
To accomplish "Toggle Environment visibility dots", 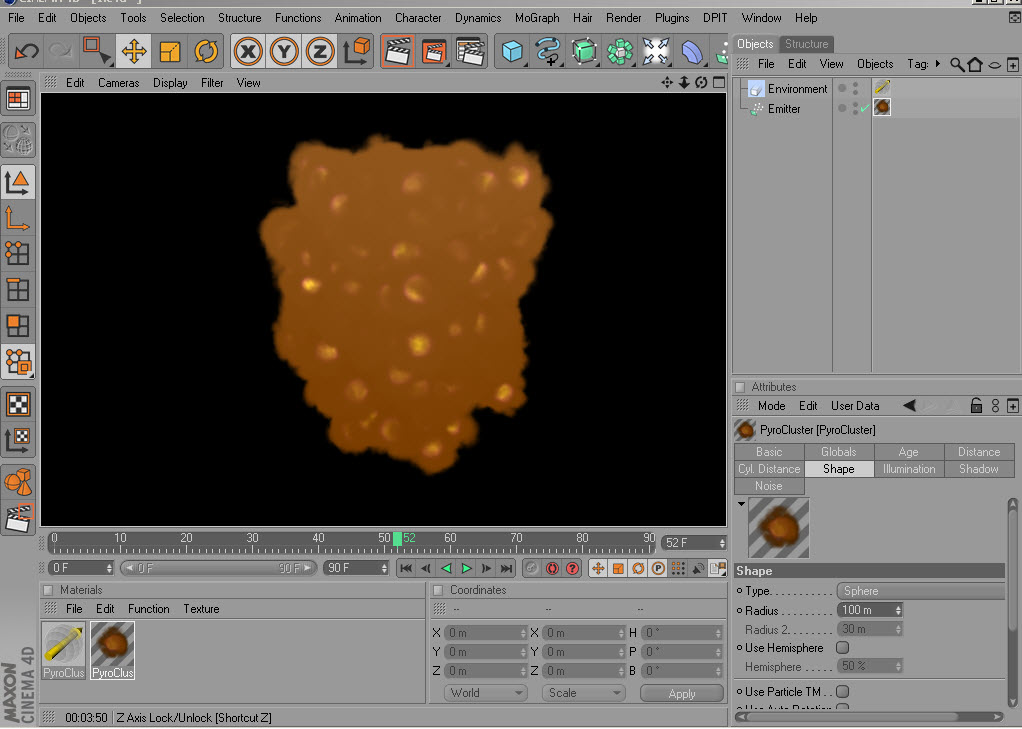I will point(855,88).
